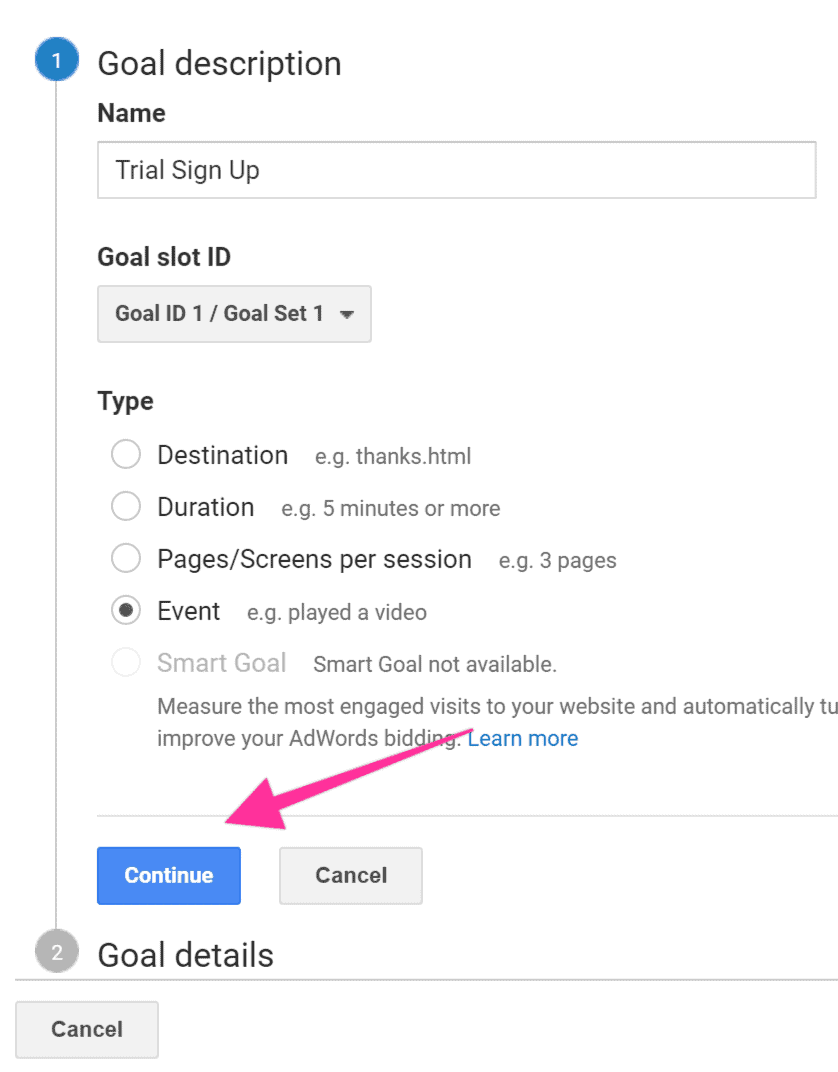Click the dropdown arrow beside Goal slot ID
838x1072 pixels.
click(347, 313)
